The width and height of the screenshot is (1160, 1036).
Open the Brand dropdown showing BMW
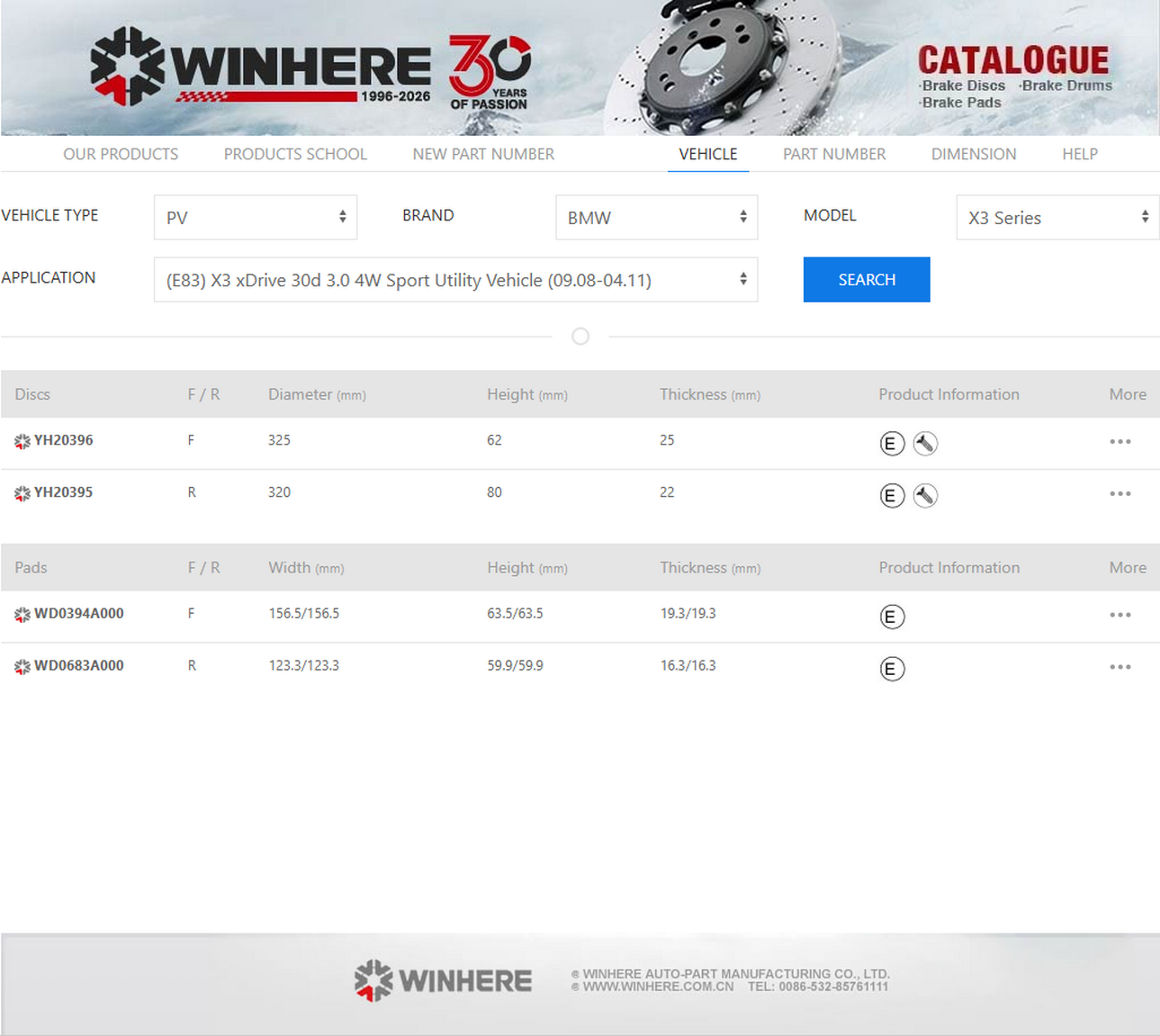(657, 217)
